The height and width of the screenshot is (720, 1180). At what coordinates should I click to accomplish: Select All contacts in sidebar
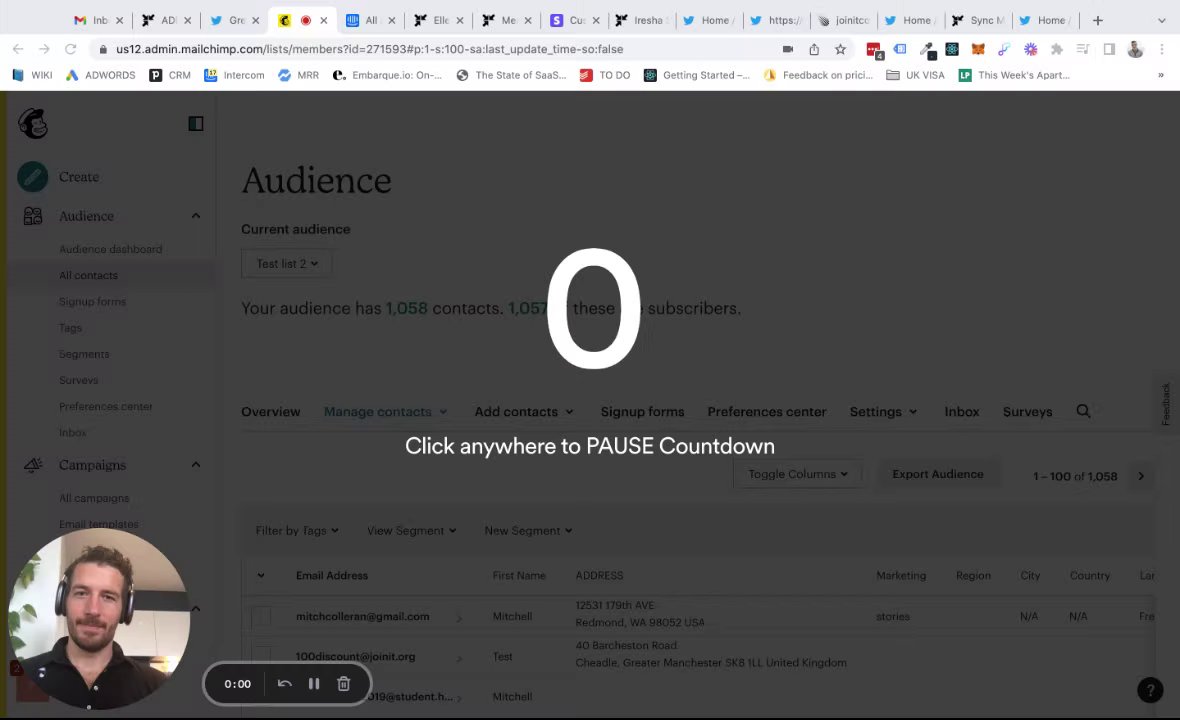(x=88, y=275)
